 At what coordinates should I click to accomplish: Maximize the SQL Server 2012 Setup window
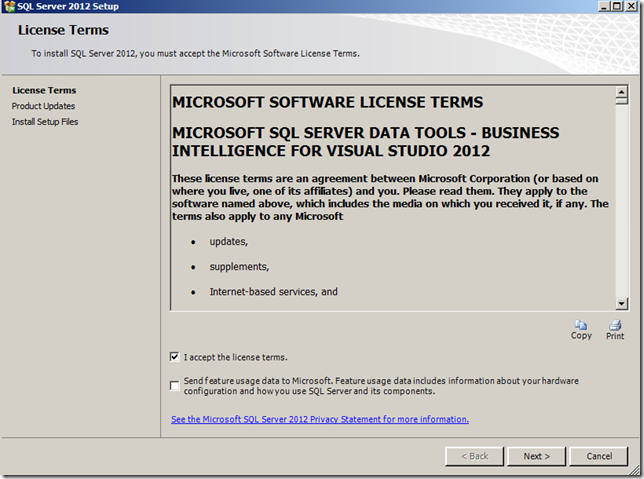[x=618, y=6]
